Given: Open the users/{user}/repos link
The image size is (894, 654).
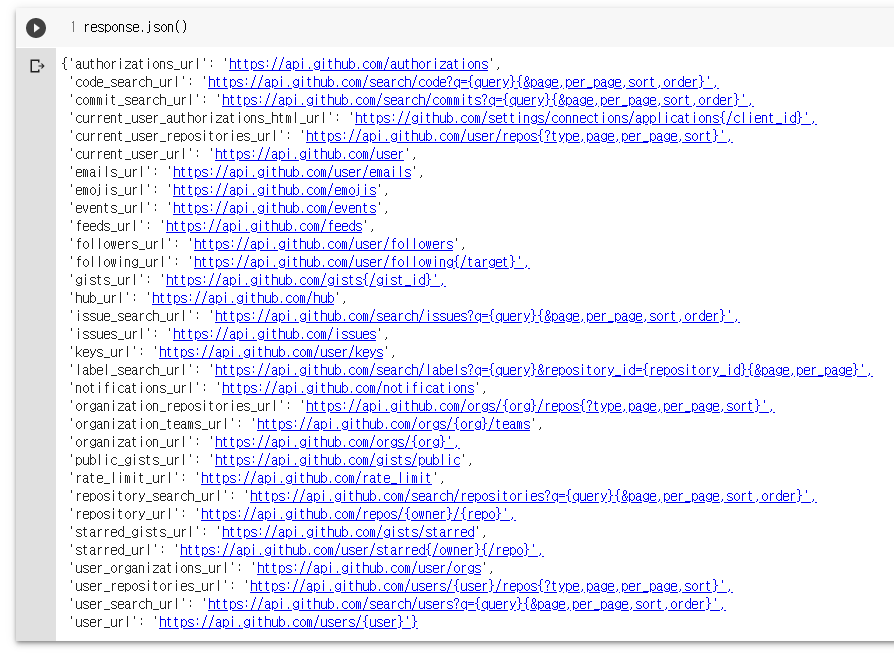Looking at the screenshot, I should coord(491,586).
